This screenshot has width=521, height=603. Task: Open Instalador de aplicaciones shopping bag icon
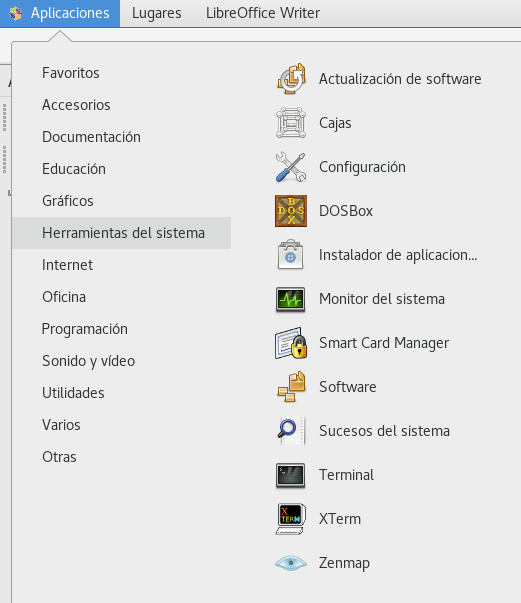[291, 255]
